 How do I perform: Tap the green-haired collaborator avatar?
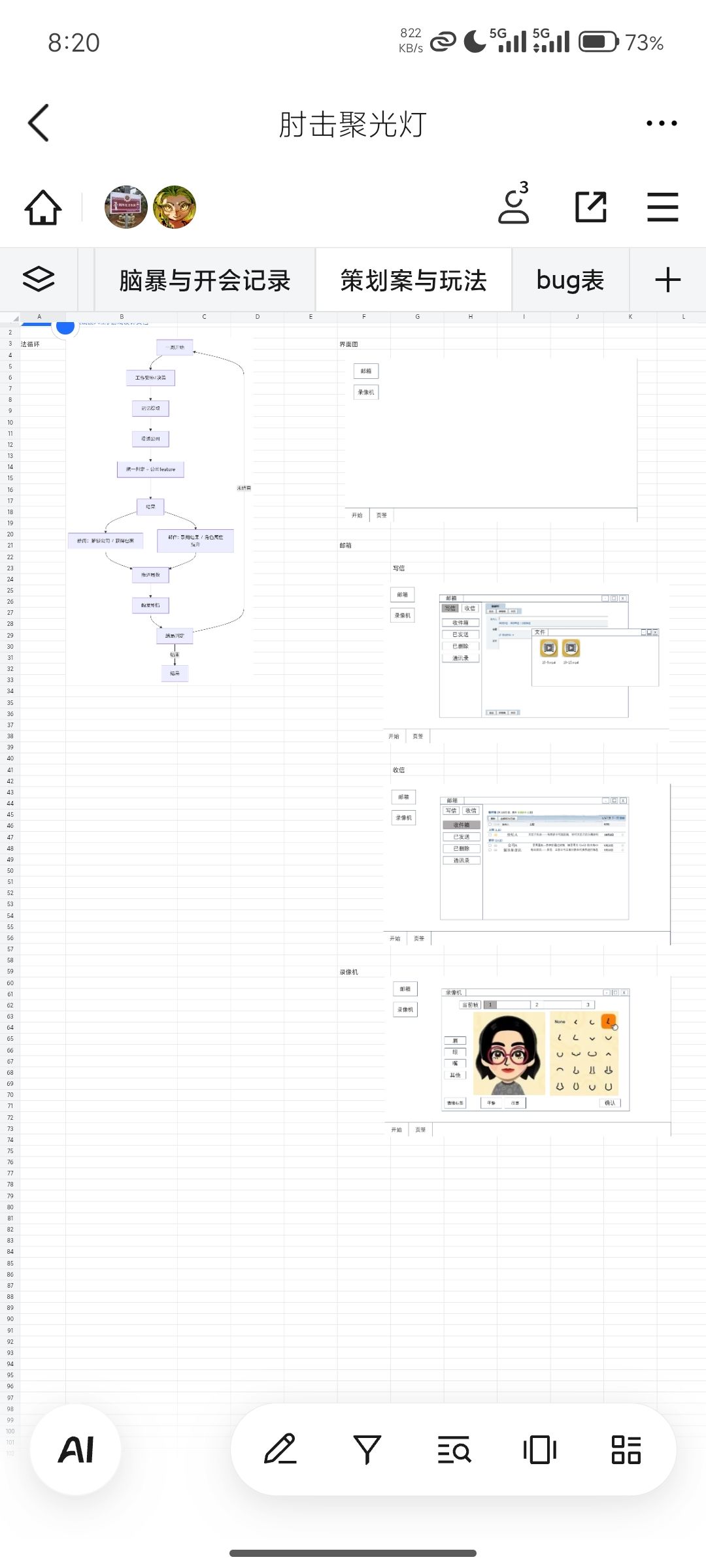tap(175, 207)
